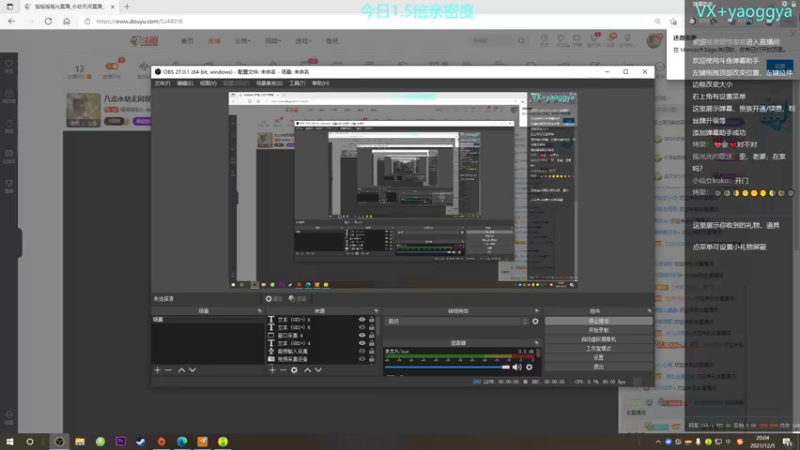
Task: Go to Edge browser home page
Action: click(x=66, y=21)
